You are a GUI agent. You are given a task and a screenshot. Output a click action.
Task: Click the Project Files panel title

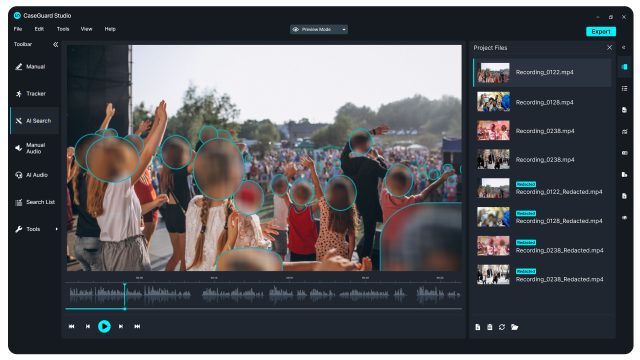pyautogui.click(x=490, y=48)
